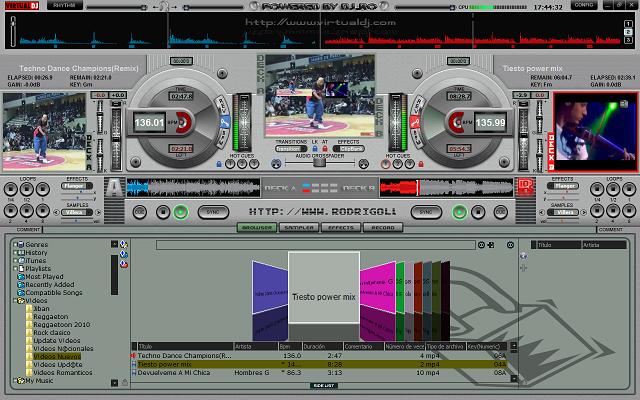Toggle deck A hot cue lock
The height and width of the screenshot is (400, 640).
[x=219, y=164]
